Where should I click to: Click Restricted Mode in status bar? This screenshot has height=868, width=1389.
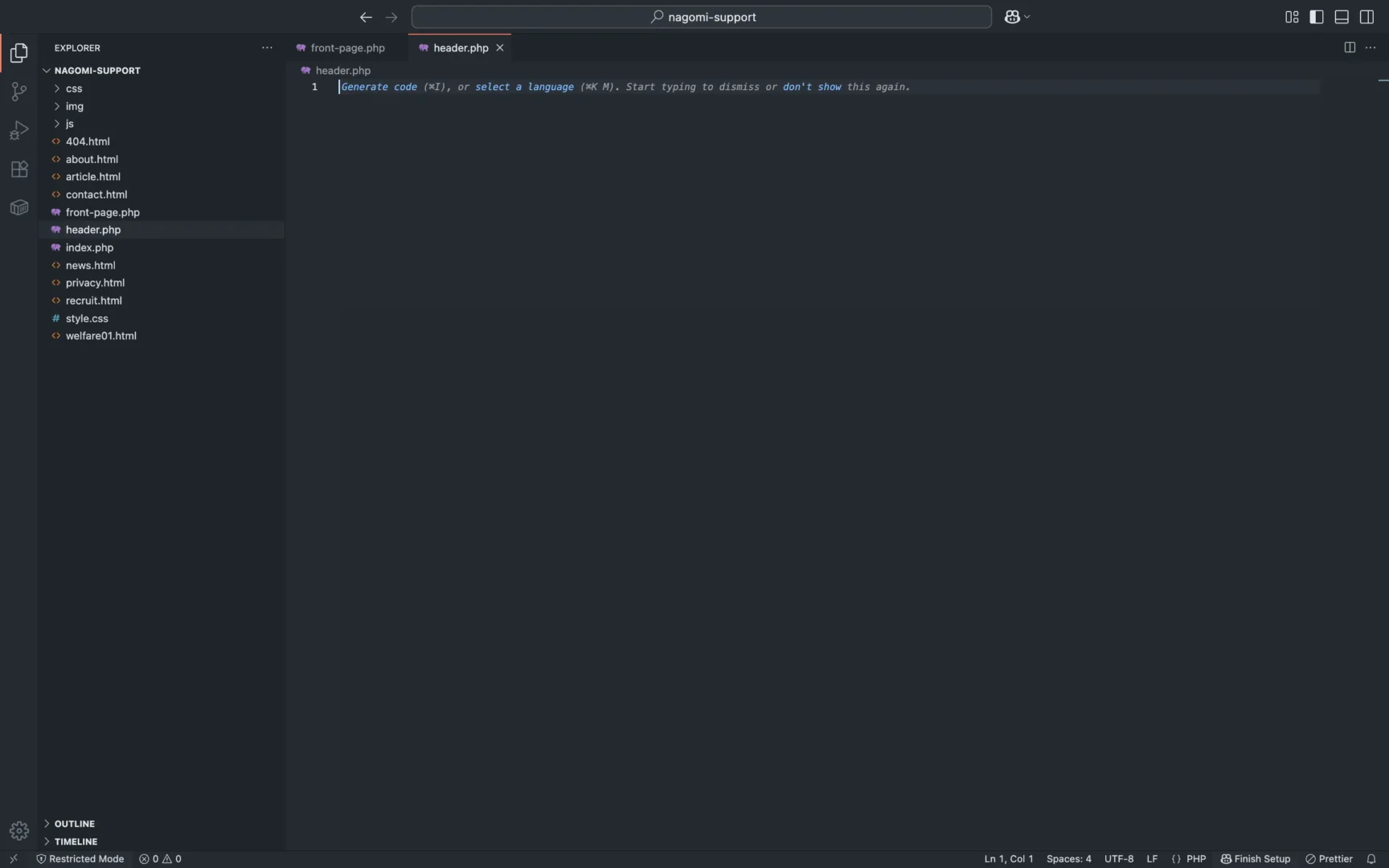click(x=80, y=858)
